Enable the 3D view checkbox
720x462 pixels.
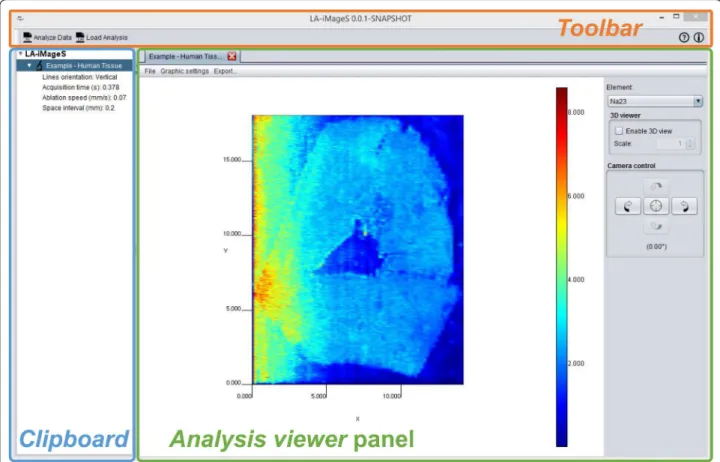pyautogui.click(x=619, y=131)
